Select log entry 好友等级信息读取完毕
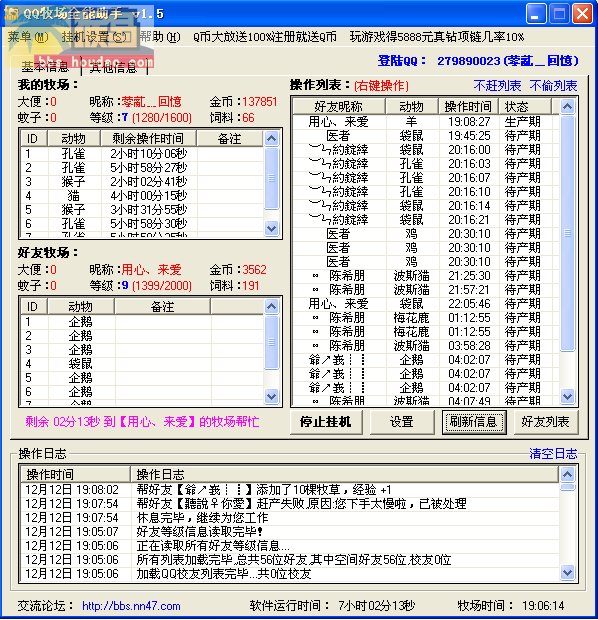598x620 pixels. point(290,531)
